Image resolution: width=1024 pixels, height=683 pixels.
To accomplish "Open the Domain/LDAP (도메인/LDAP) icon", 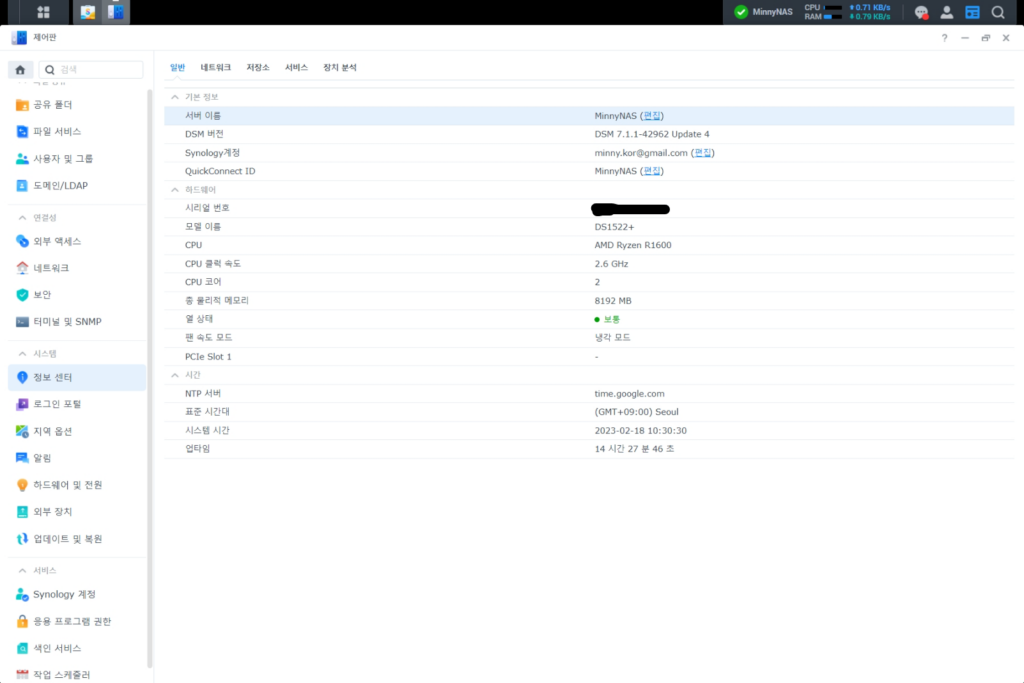I will 22,185.
